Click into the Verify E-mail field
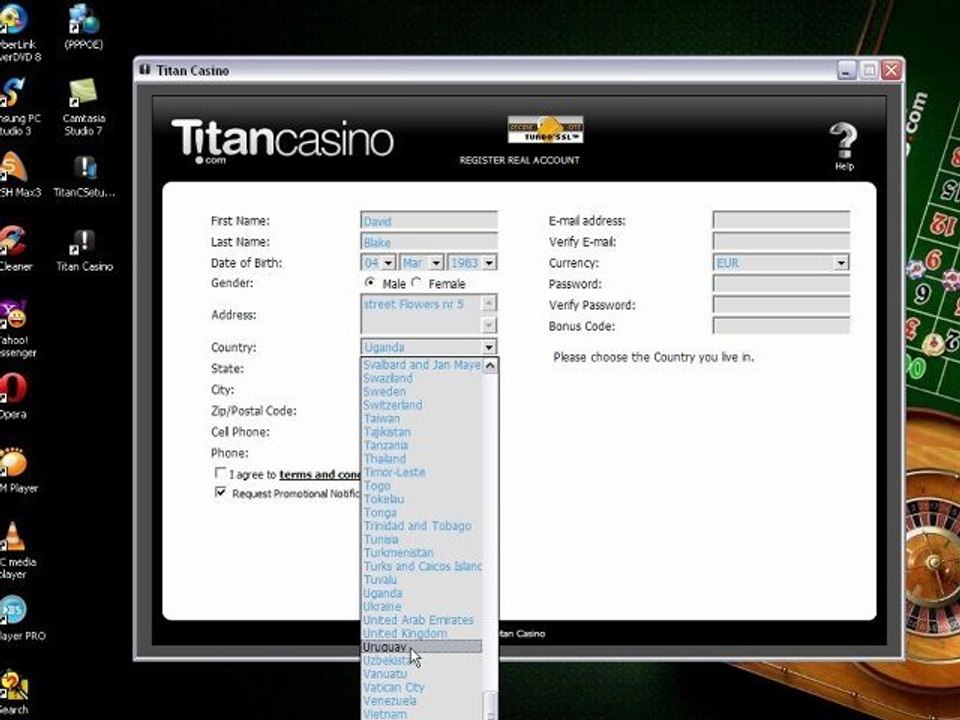The image size is (960, 720). (x=781, y=241)
